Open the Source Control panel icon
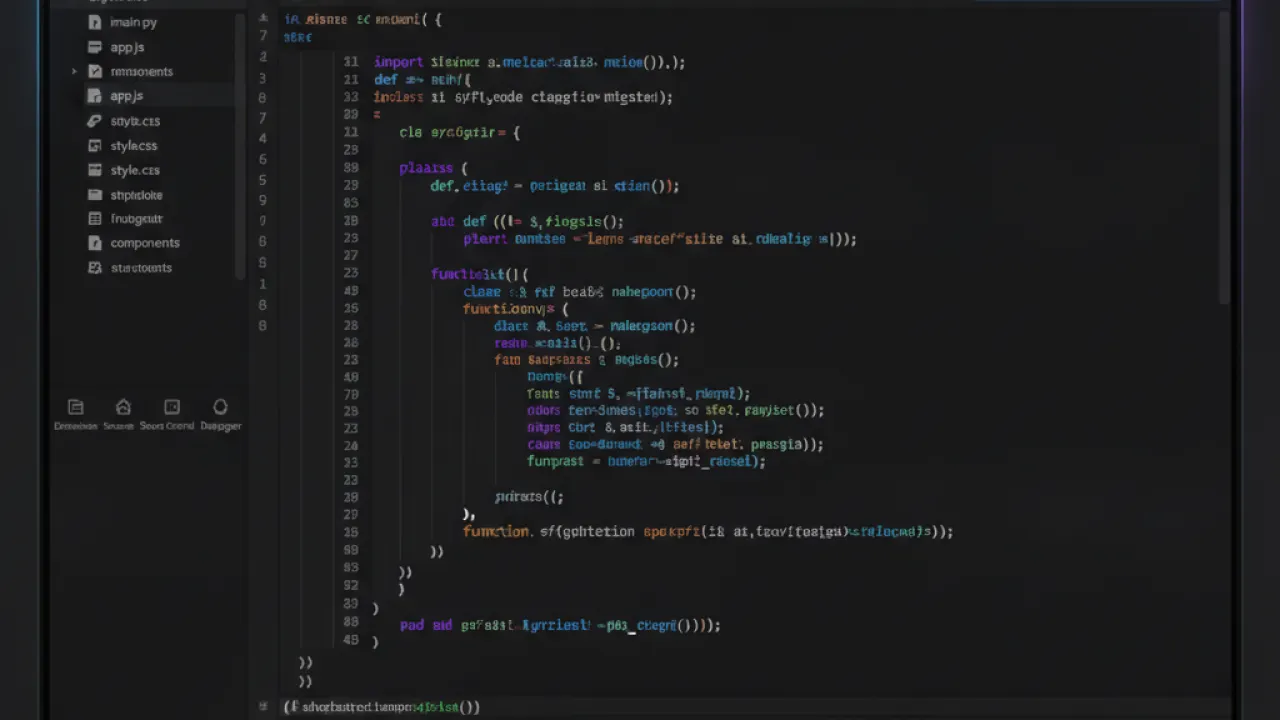Image resolution: width=1280 pixels, height=720 pixels. [172, 407]
